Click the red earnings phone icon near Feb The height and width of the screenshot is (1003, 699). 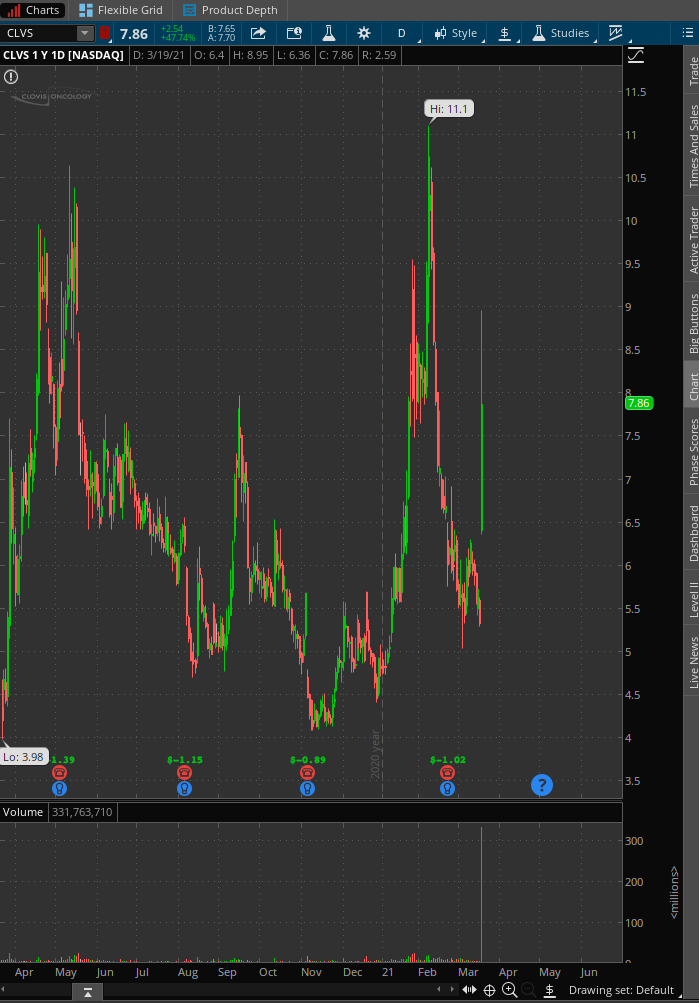pyautogui.click(x=448, y=773)
